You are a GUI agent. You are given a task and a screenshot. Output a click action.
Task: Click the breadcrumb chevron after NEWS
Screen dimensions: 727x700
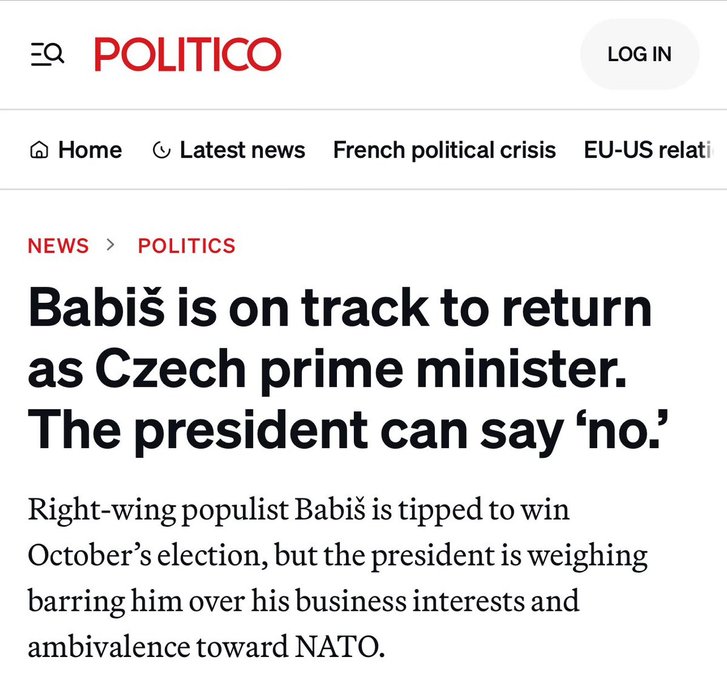click(x=112, y=245)
